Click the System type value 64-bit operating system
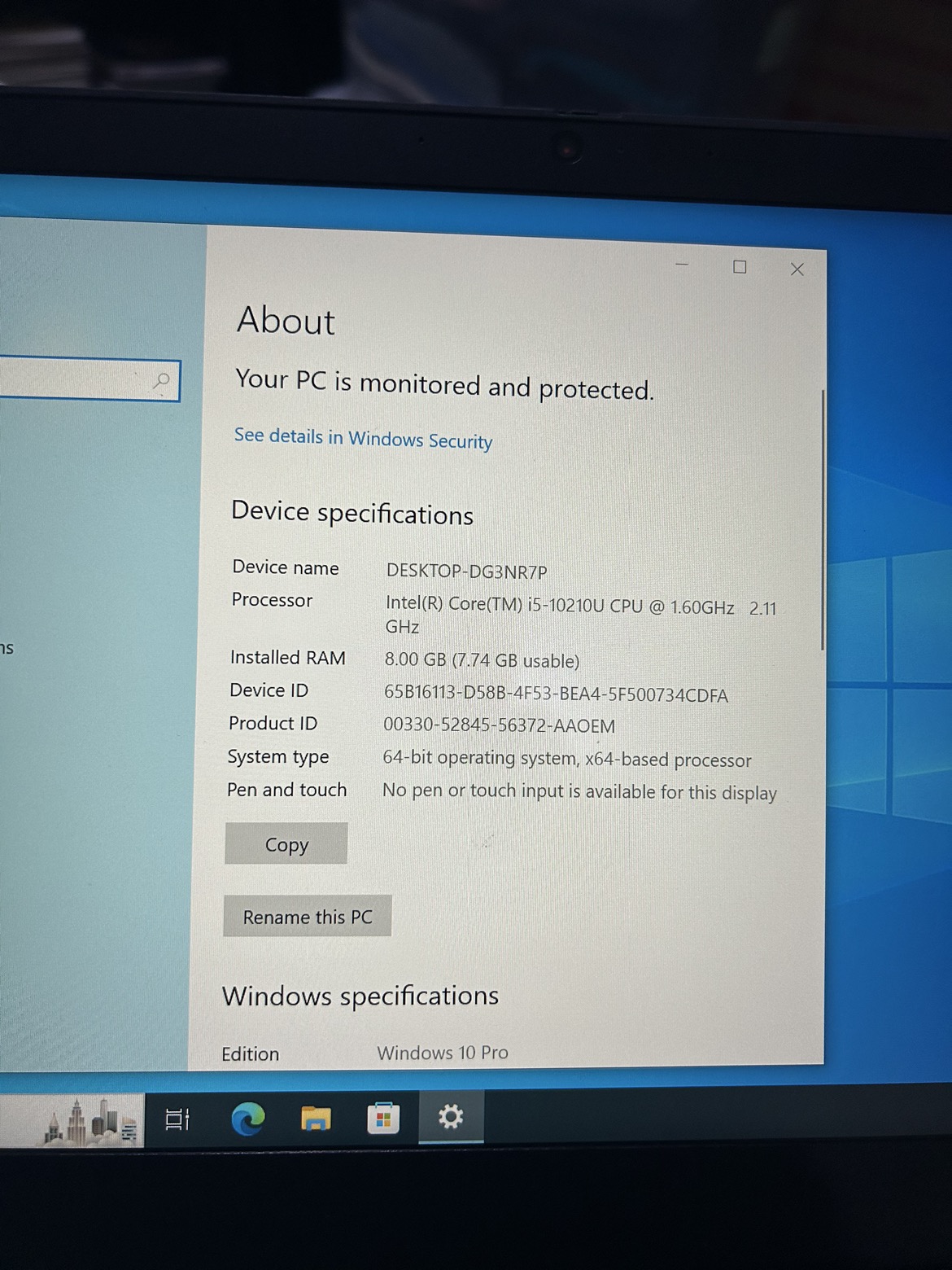952x1270 pixels. point(567,759)
